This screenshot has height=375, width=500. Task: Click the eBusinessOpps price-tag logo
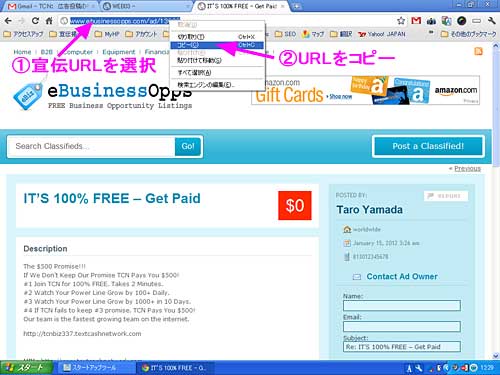[28, 97]
